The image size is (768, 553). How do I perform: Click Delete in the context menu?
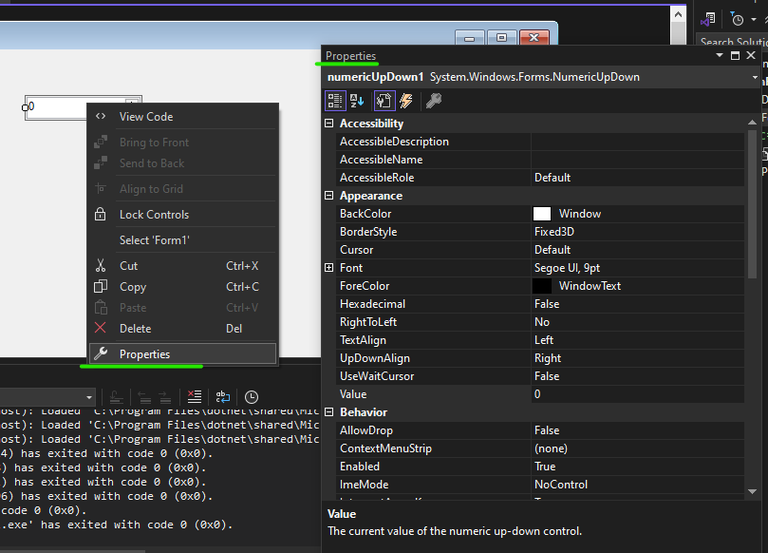tap(135, 328)
